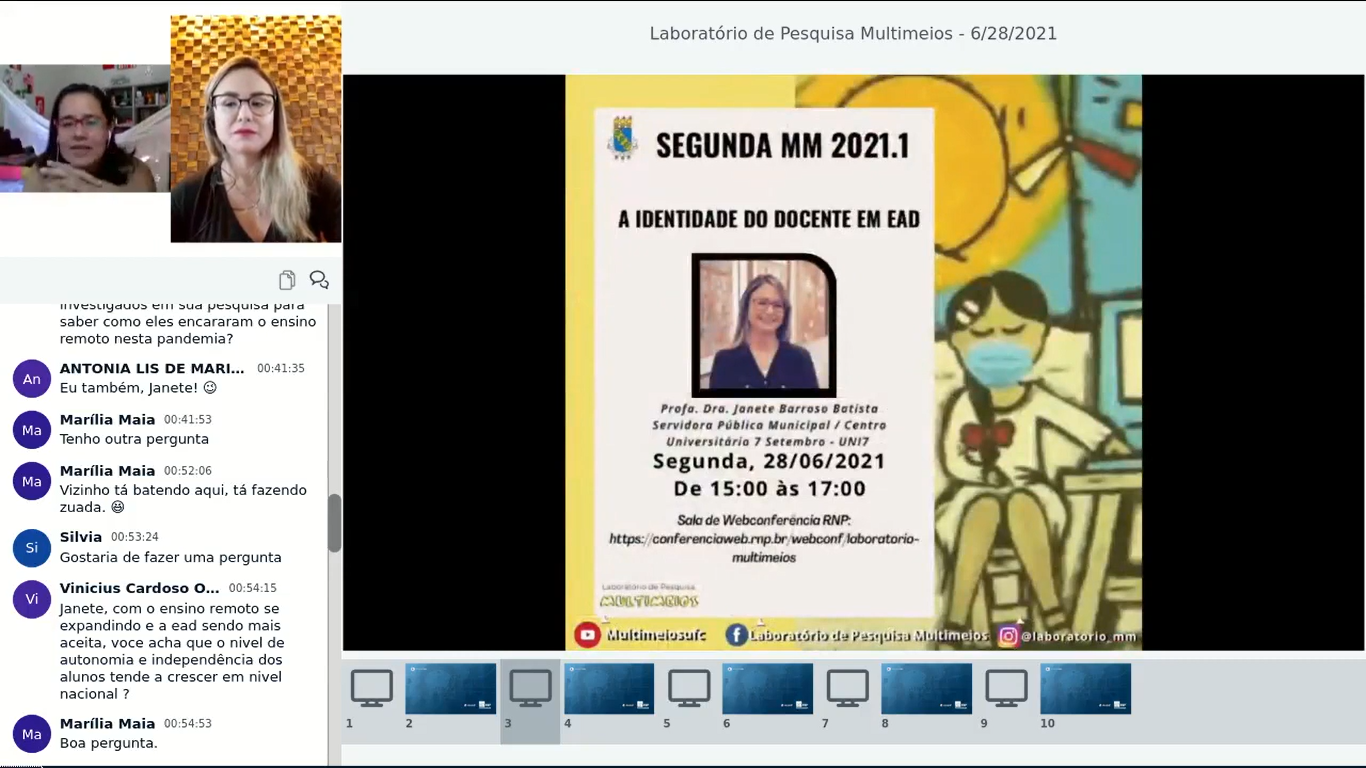Click the 'Boa pergunta.' chat message
Image resolution: width=1366 pixels, height=768 pixels.
109,743
